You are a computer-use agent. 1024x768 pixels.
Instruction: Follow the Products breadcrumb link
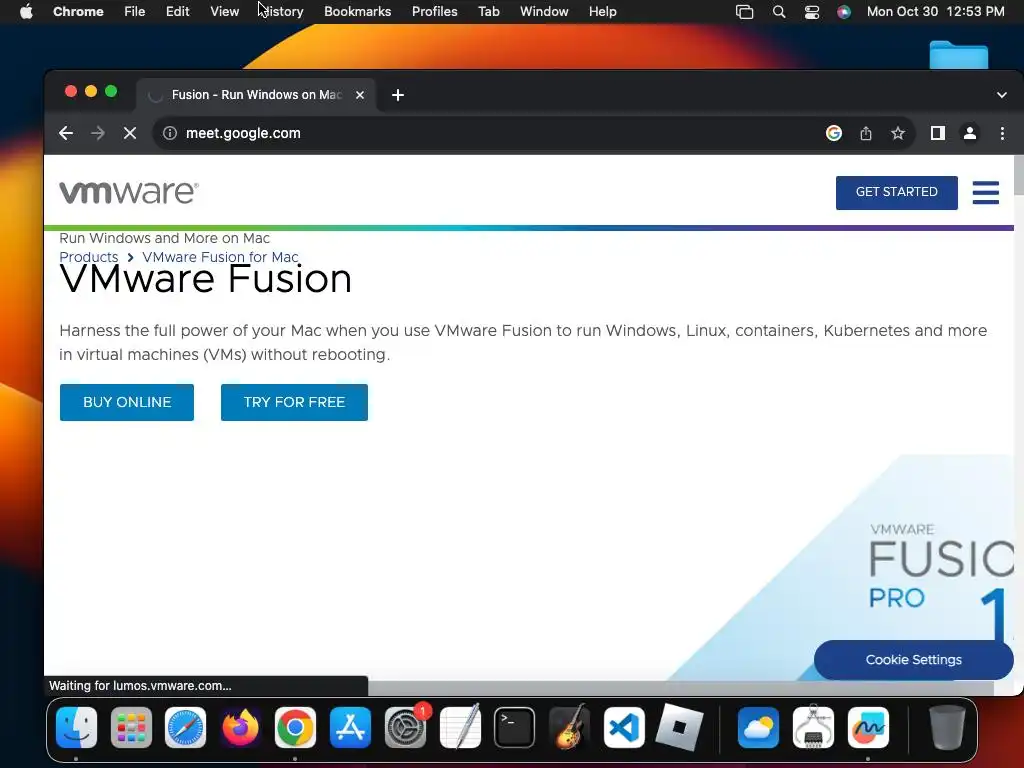tap(89, 257)
